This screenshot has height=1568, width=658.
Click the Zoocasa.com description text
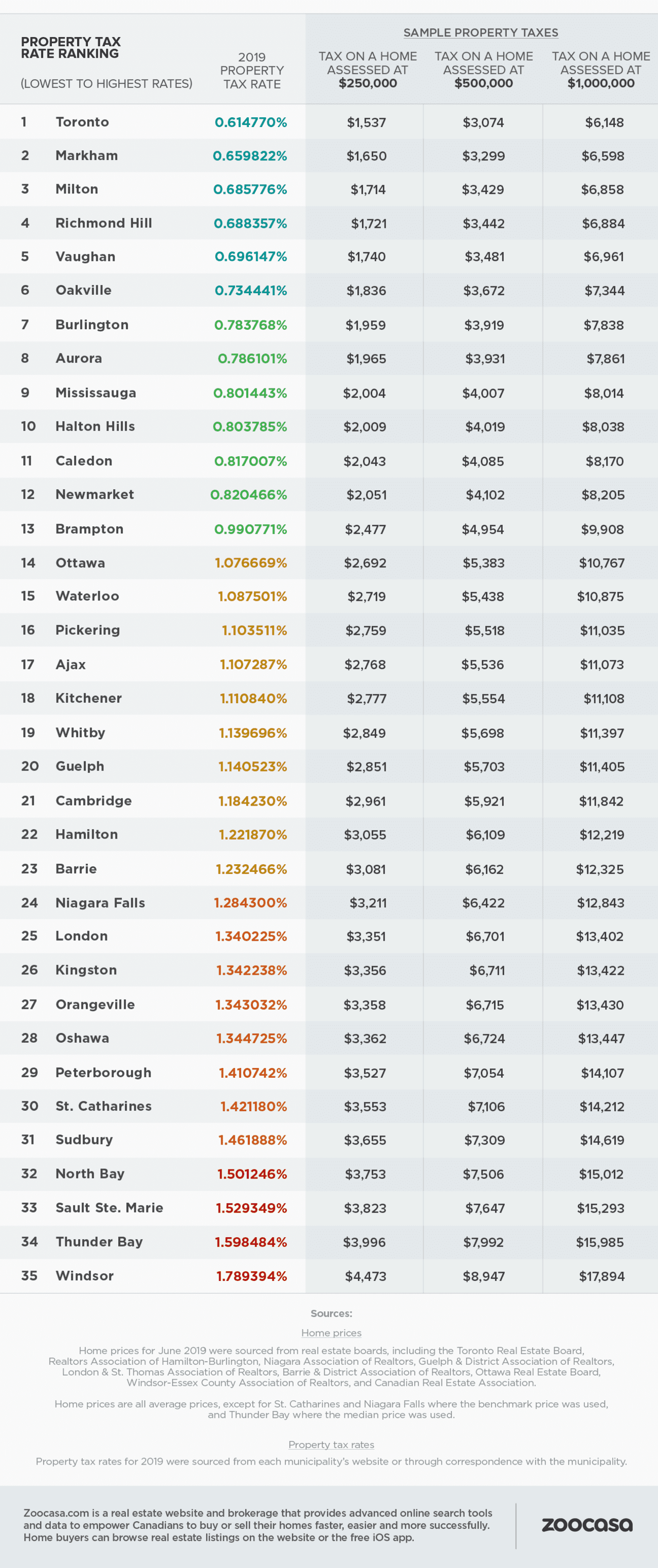(x=258, y=1525)
